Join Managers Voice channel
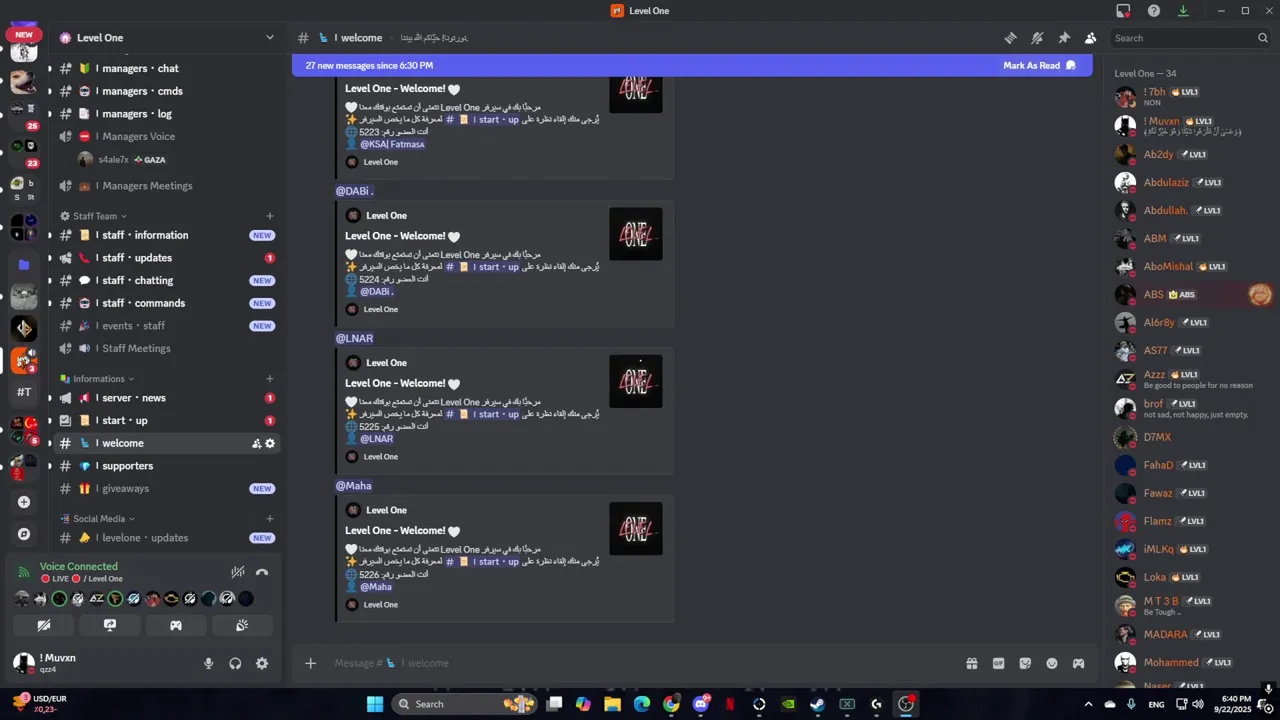Screen dimensions: 1280x720 coord(166,137)
